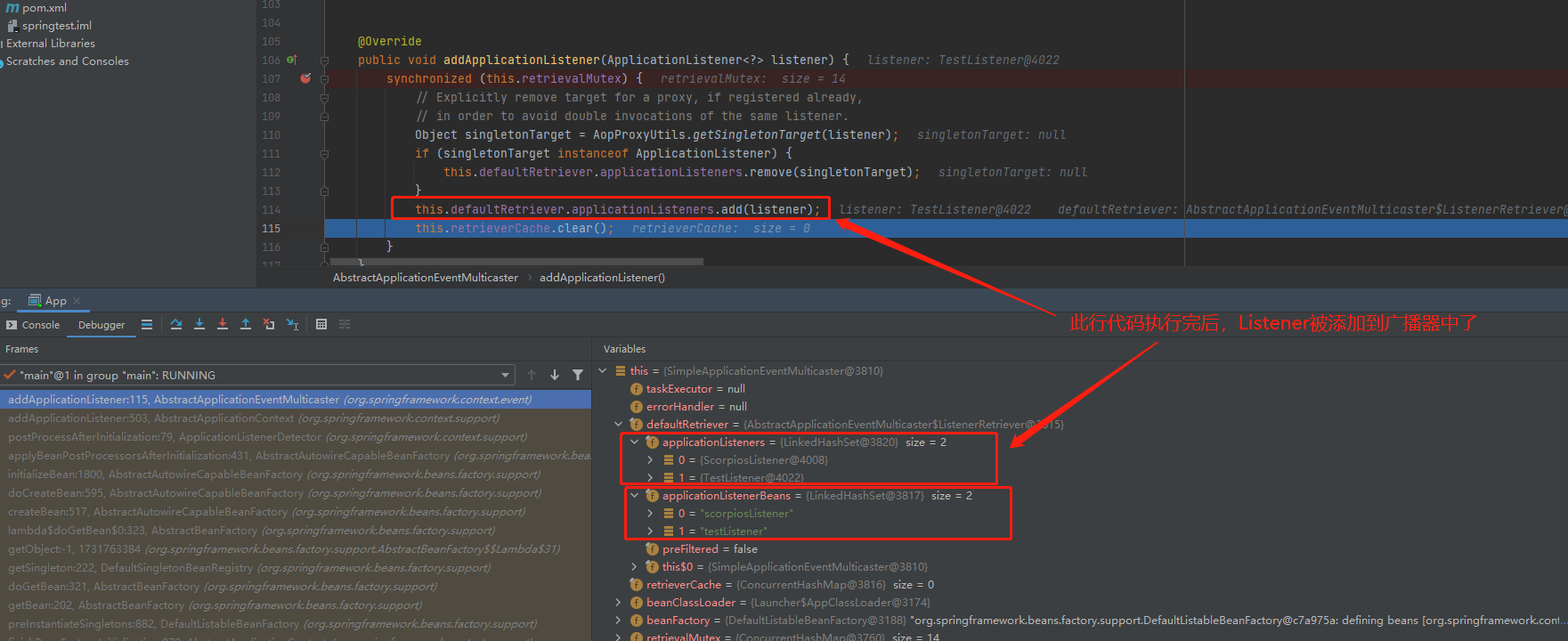Click the Step Over debugger icon
Image resolution: width=1568 pixels, height=641 pixels.
point(176,325)
